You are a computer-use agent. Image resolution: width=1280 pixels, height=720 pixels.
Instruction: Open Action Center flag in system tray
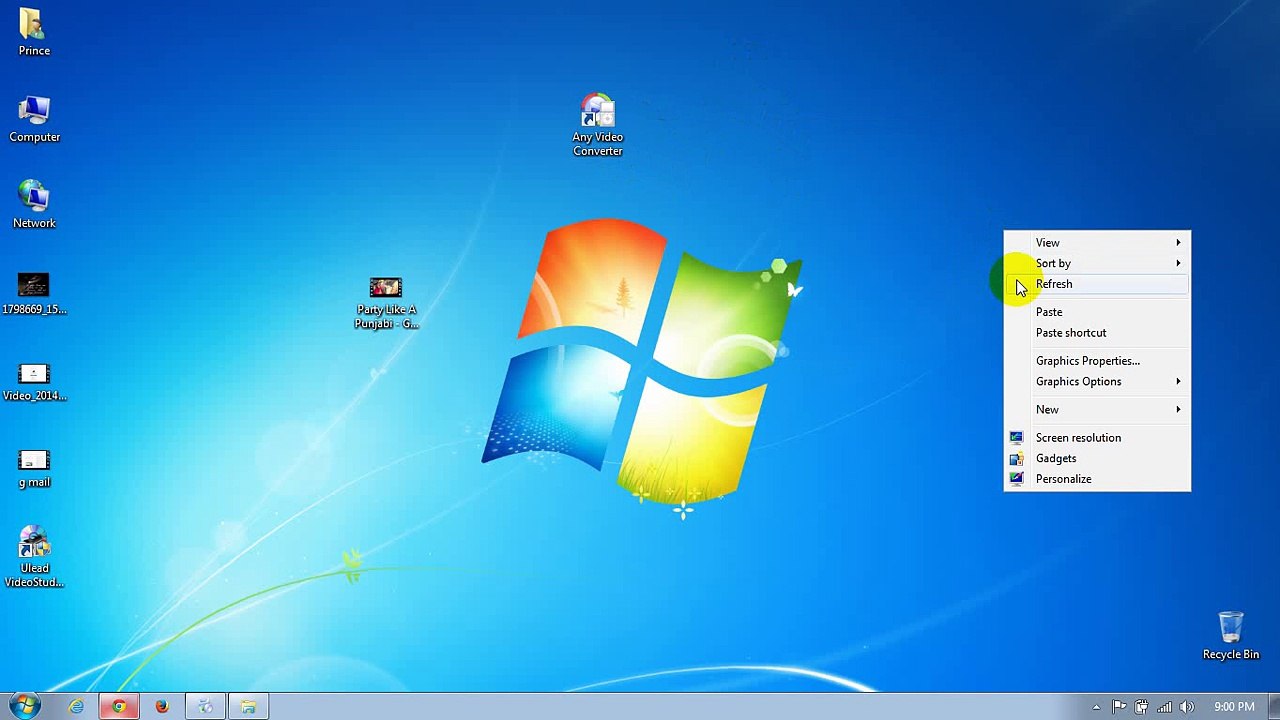[x=1120, y=707]
